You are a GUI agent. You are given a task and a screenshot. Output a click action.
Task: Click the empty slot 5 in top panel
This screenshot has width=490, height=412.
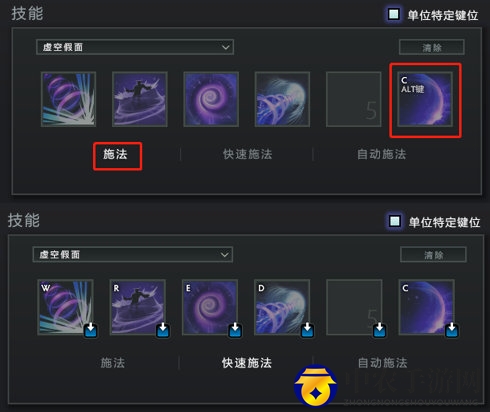(354, 99)
